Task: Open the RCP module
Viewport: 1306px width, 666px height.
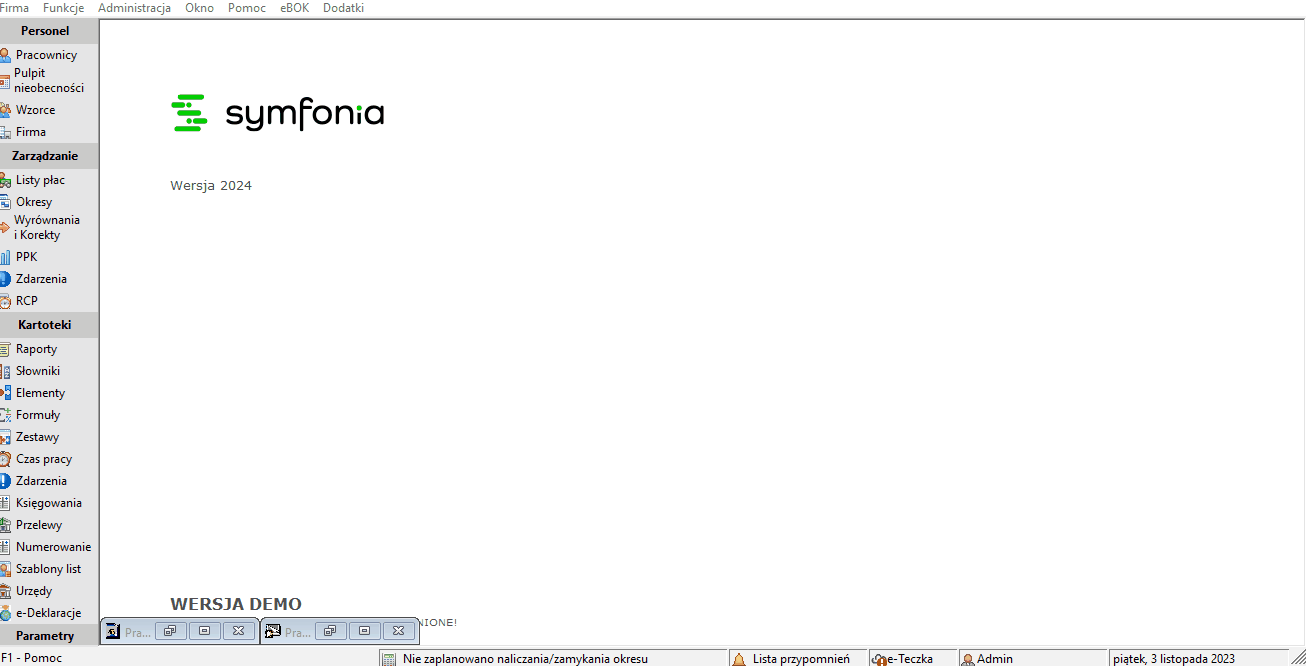Action: [x=26, y=301]
